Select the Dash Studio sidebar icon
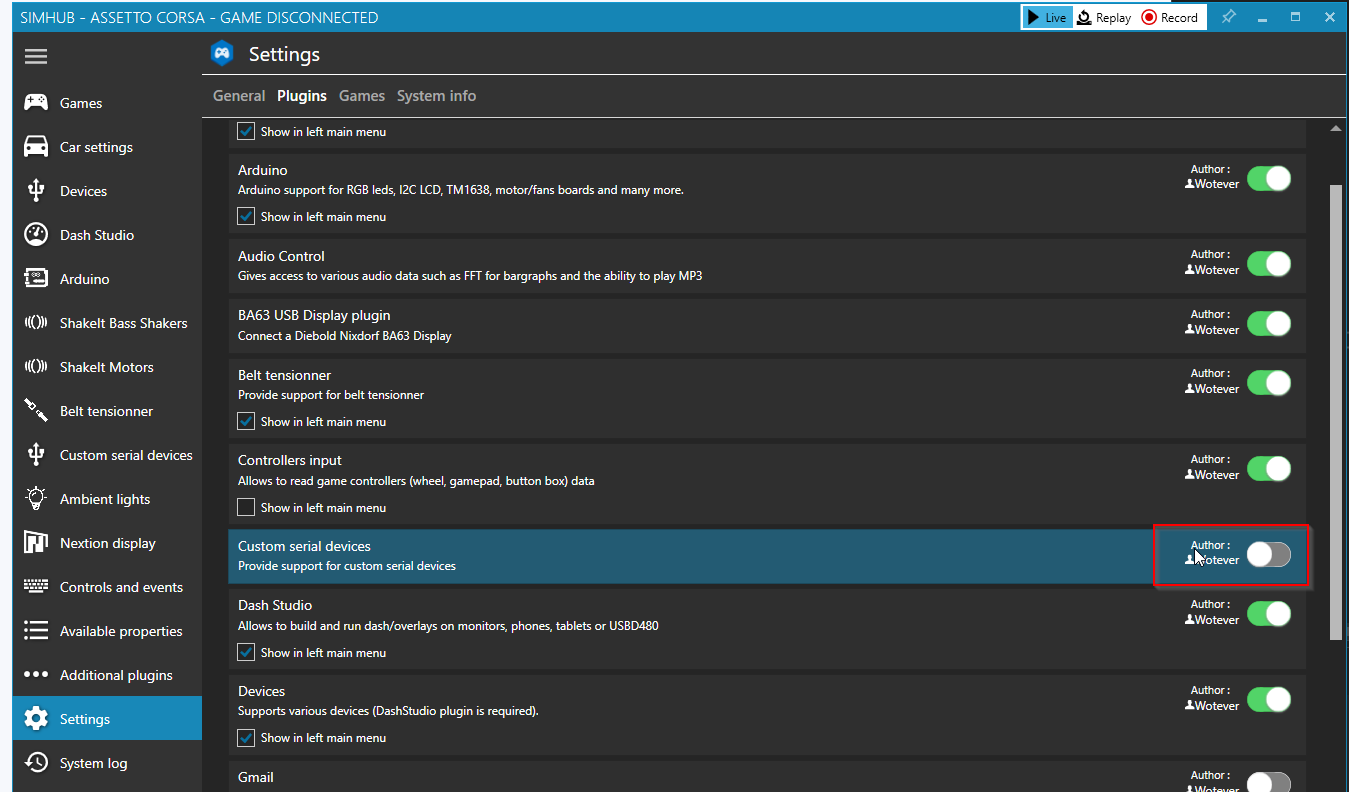Image resolution: width=1349 pixels, height=792 pixels. point(35,234)
